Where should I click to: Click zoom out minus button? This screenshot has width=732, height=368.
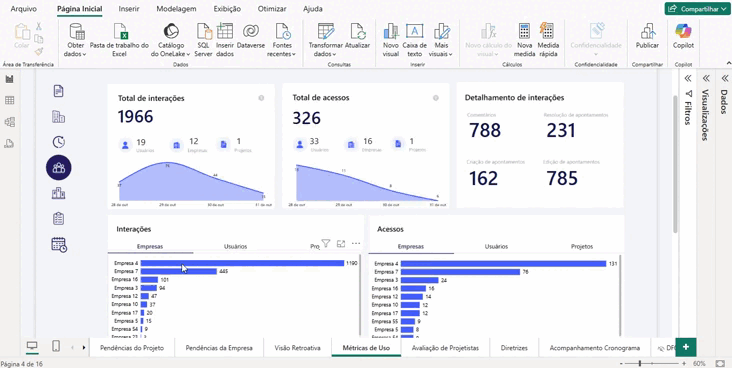pos(622,363)
